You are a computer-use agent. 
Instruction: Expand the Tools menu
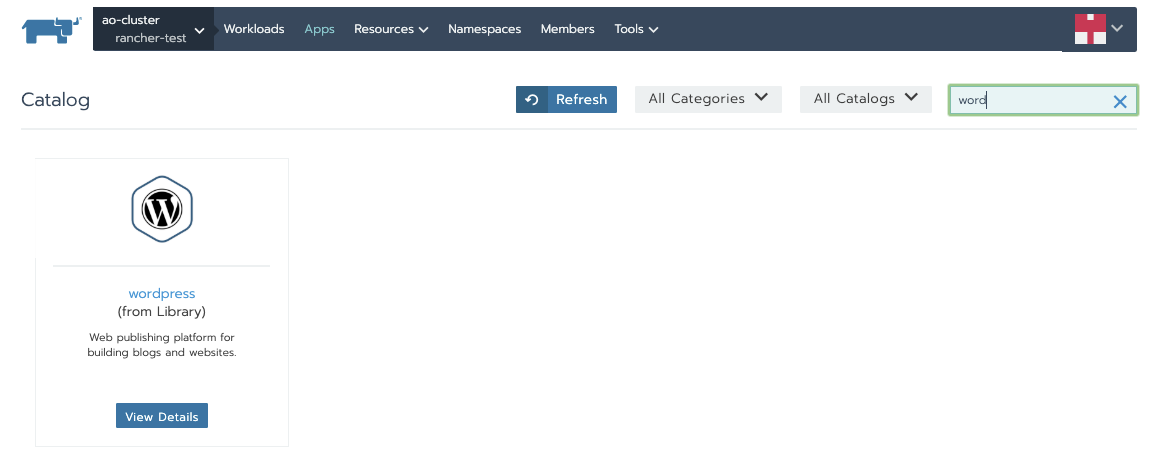(636, 29)
